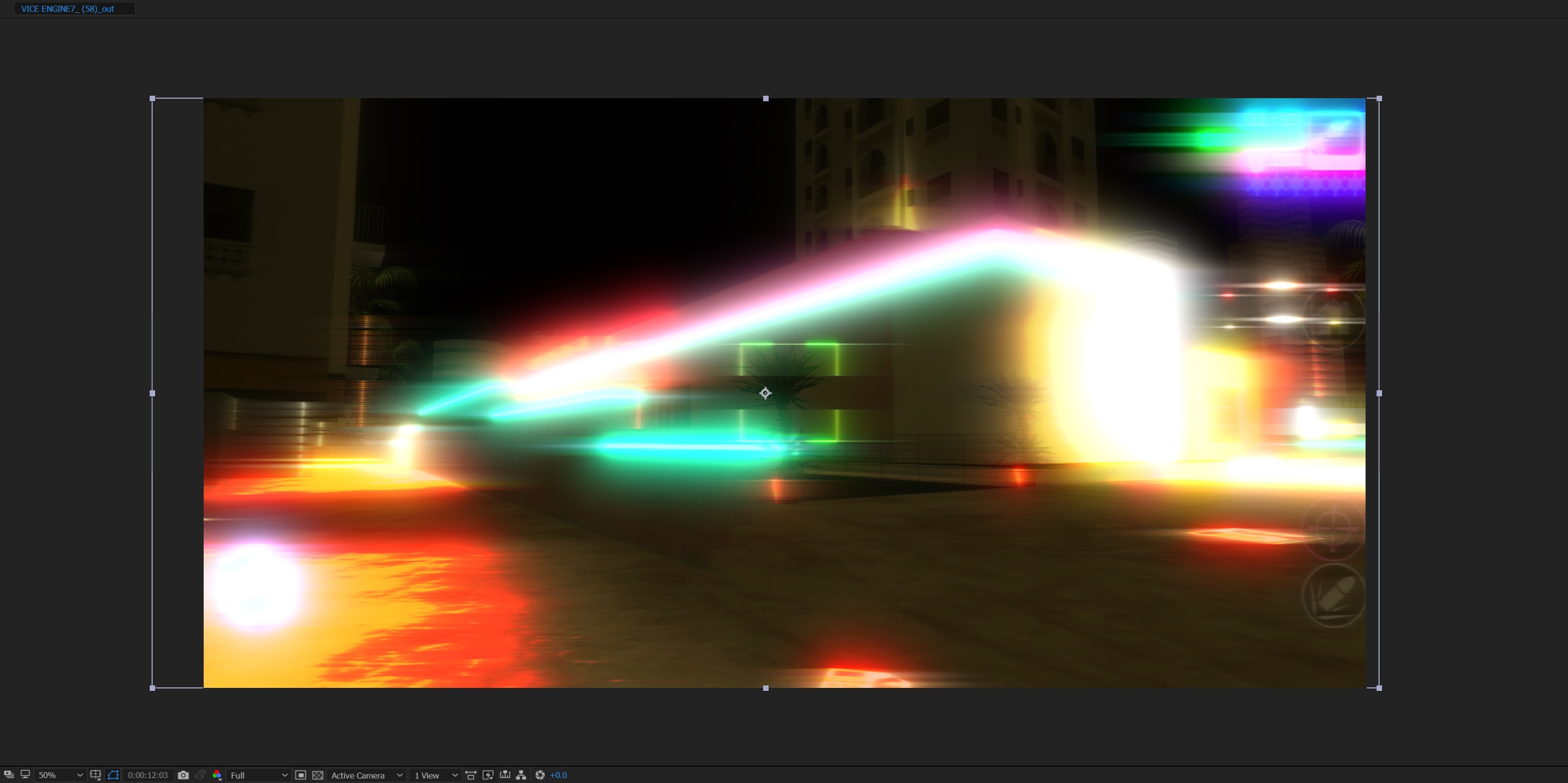Click the Always Preview This View icon
The image size is (1568, 783).
(9, 774)
